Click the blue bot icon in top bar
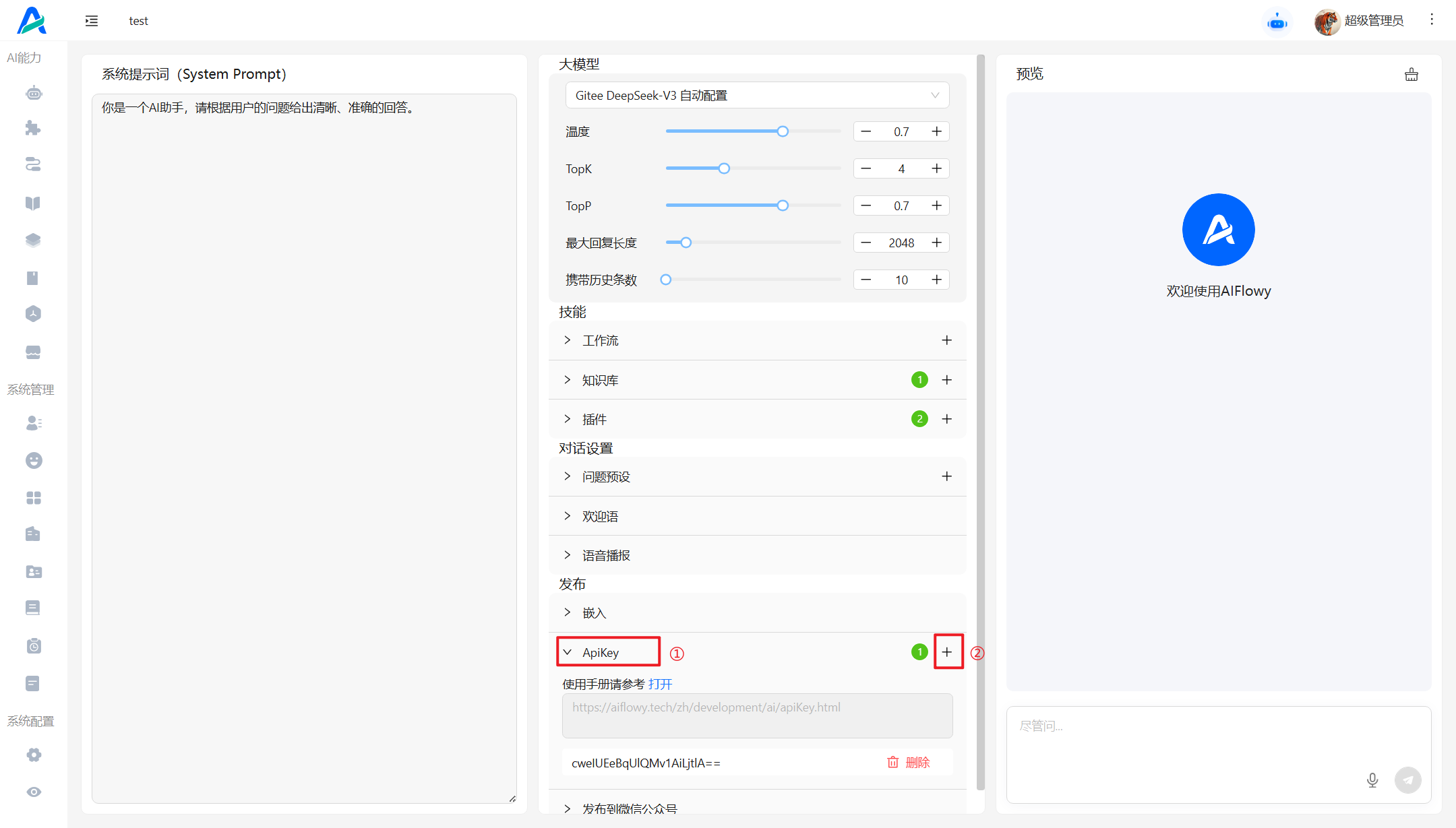Viewport: 1456px width, 828px height. tap(1277, 22)
